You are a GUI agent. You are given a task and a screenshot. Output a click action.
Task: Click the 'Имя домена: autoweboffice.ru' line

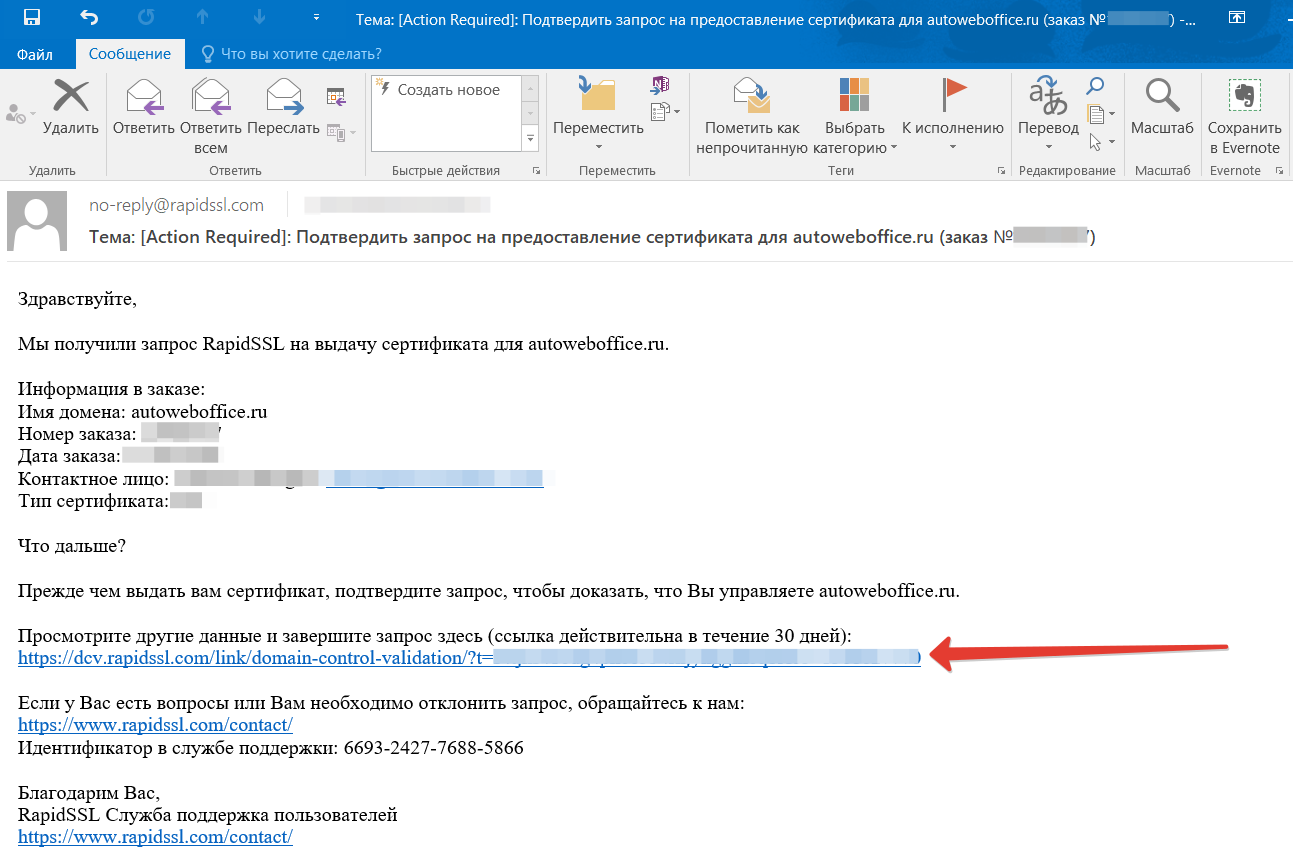click(x=143, y=411)
